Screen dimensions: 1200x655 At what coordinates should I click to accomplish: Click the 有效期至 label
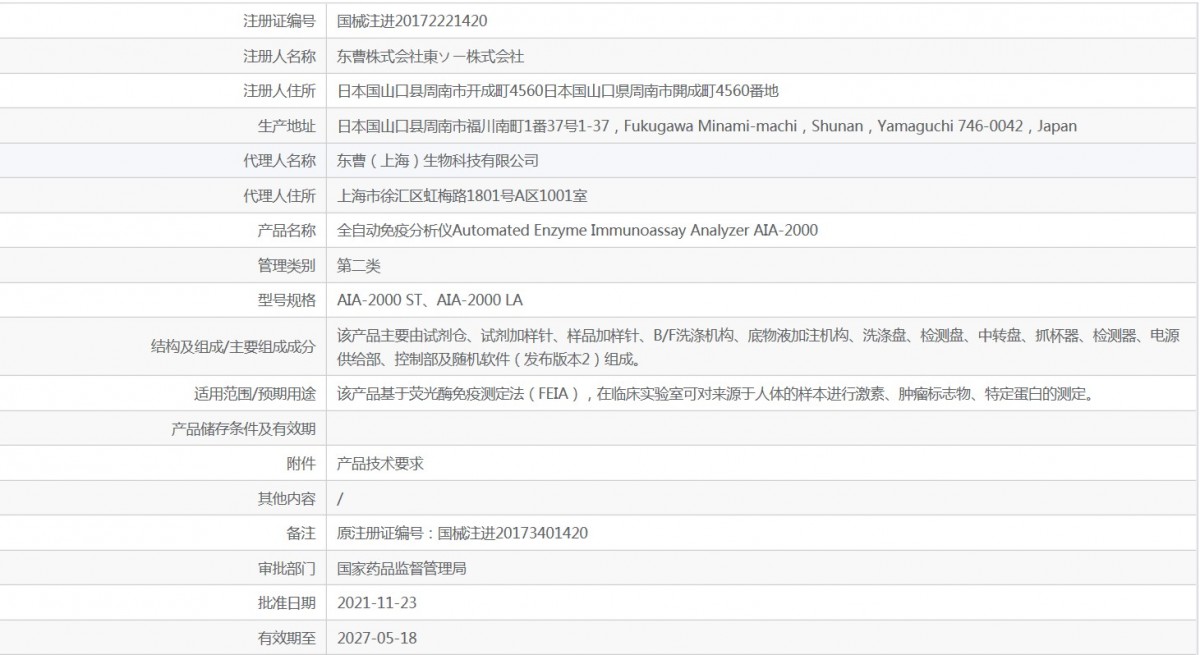click(286, 637)
